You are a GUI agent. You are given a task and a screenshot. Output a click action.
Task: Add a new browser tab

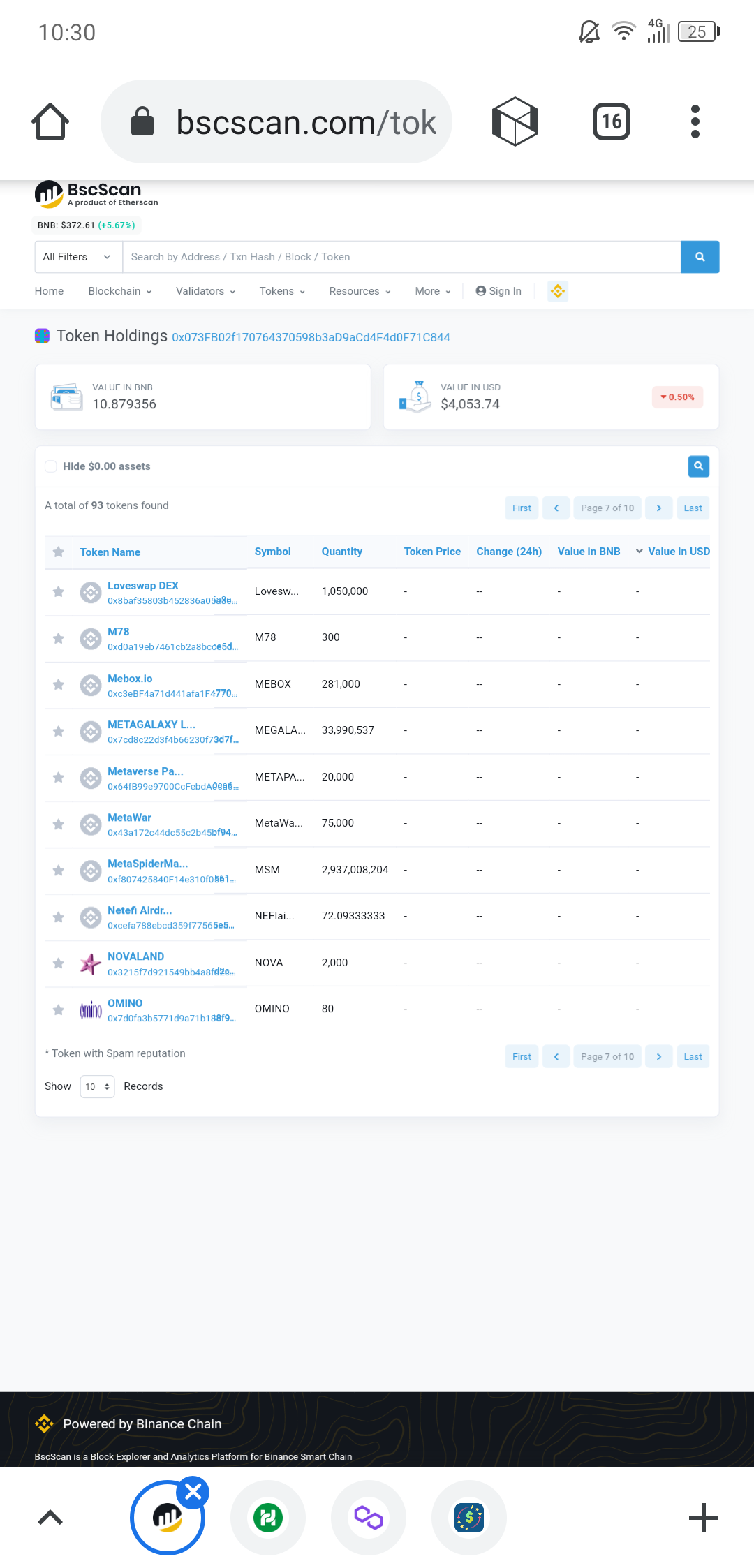point(703,1518)
